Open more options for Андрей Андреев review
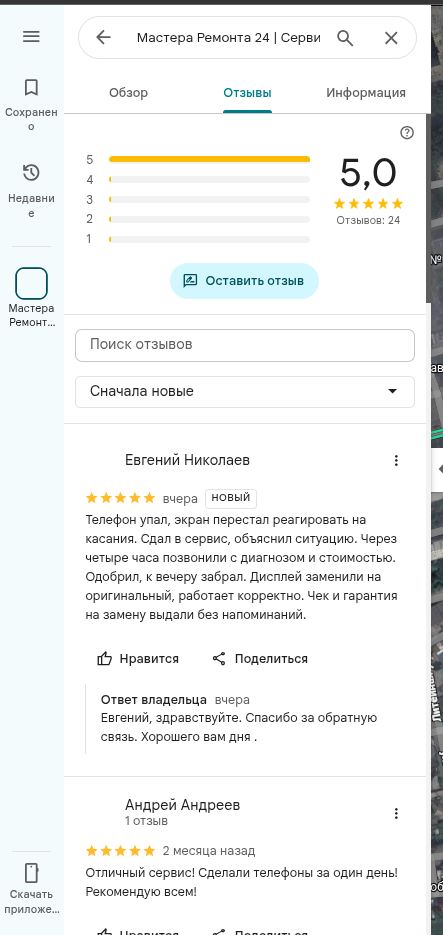The image size is (443, 935). click(396, 813)
